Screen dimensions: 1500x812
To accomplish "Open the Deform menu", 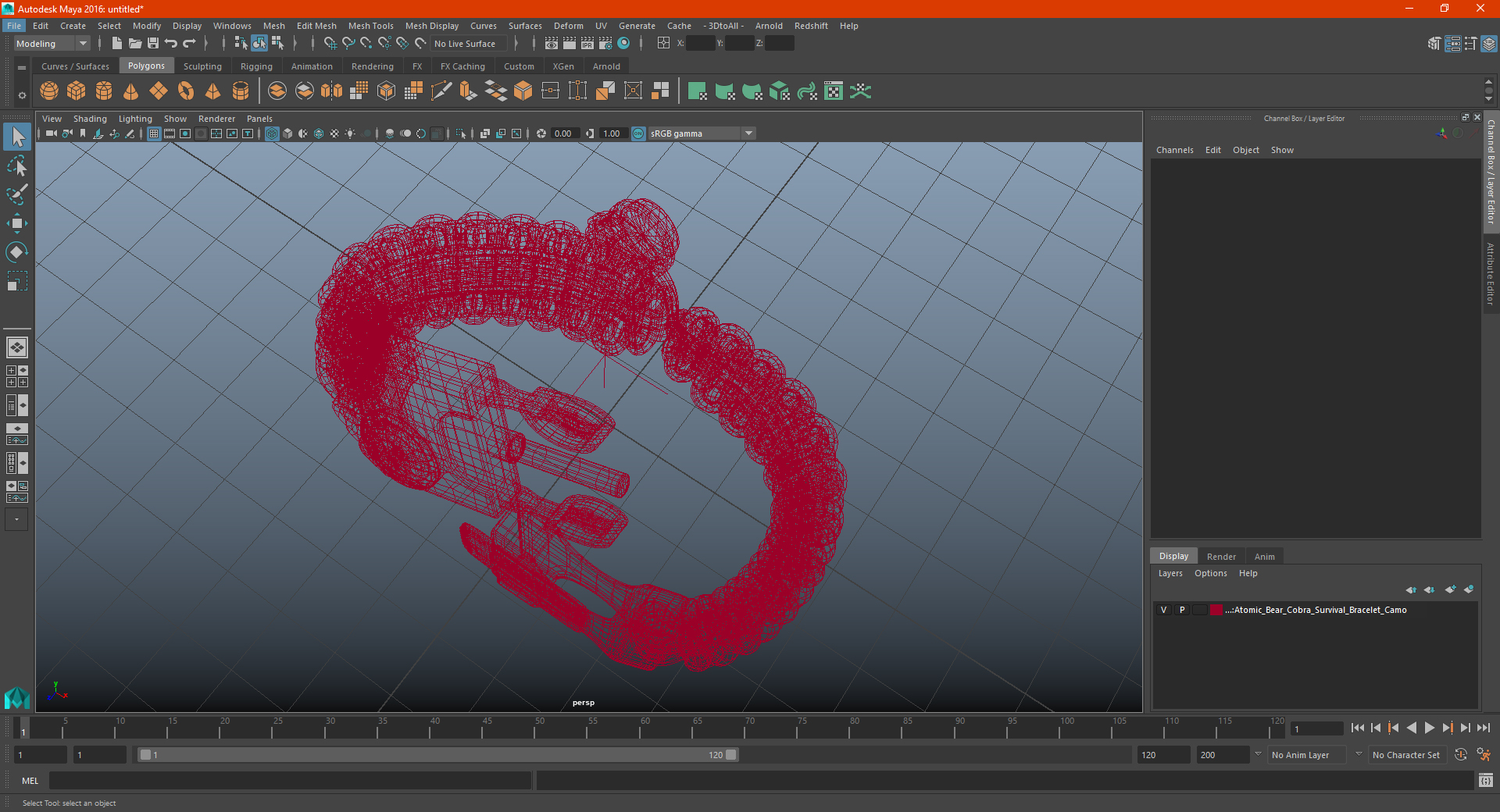I will (568, 26).
